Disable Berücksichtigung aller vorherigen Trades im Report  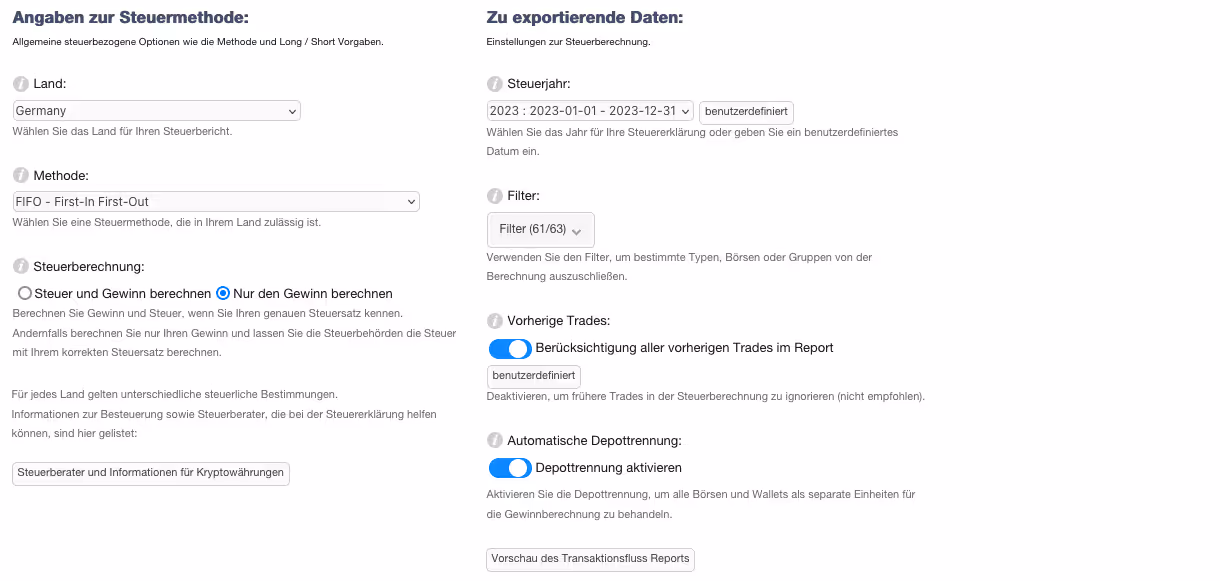click(x=509, y=349)
